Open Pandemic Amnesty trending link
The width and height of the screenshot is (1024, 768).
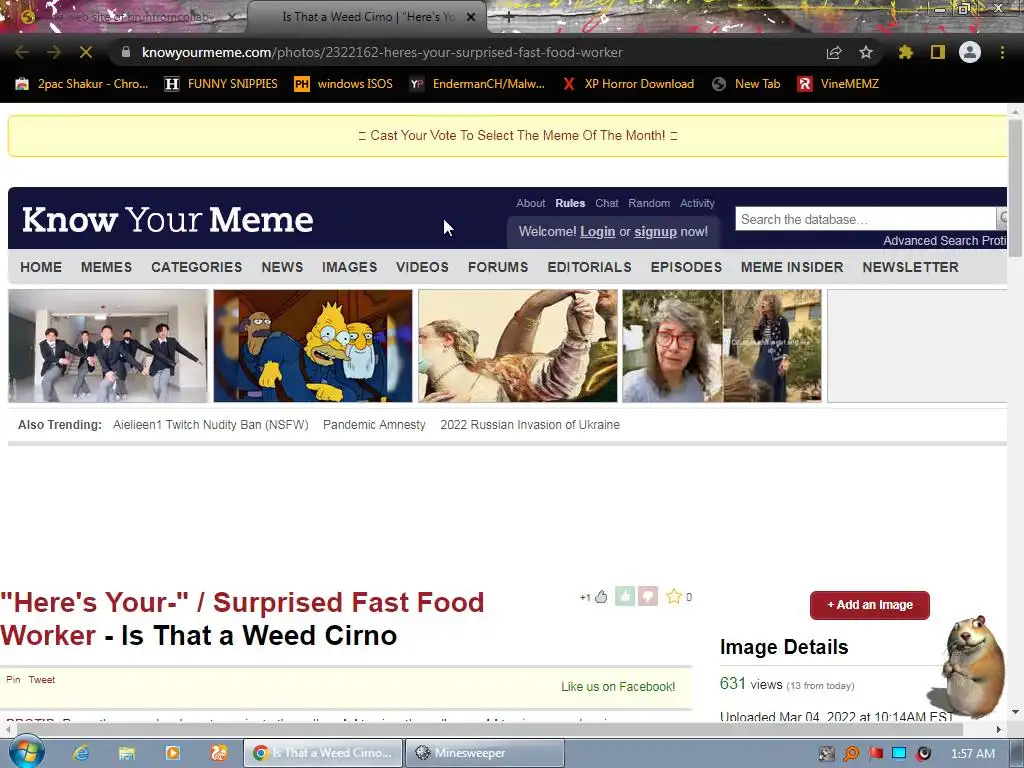[x=374, y=424]
